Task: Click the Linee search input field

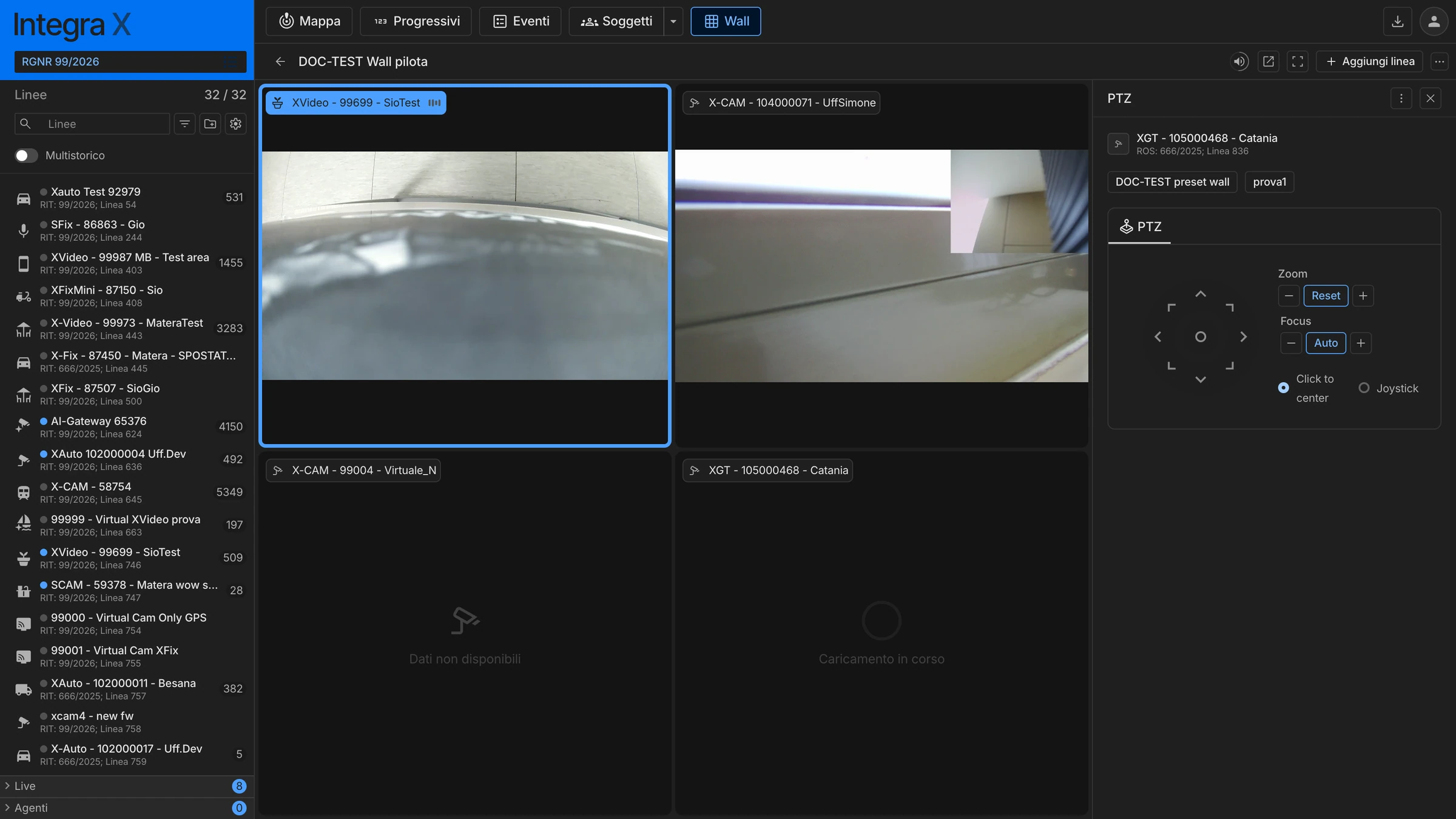Action: click(92, 124)
